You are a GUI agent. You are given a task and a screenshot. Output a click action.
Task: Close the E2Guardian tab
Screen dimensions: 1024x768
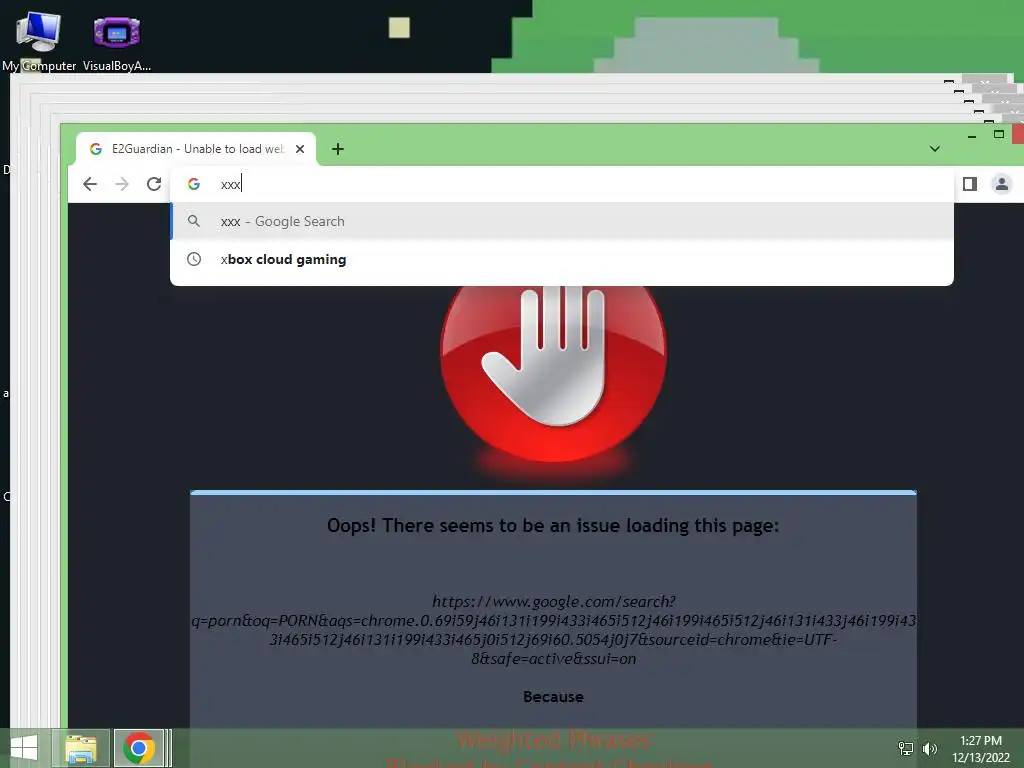300,149
